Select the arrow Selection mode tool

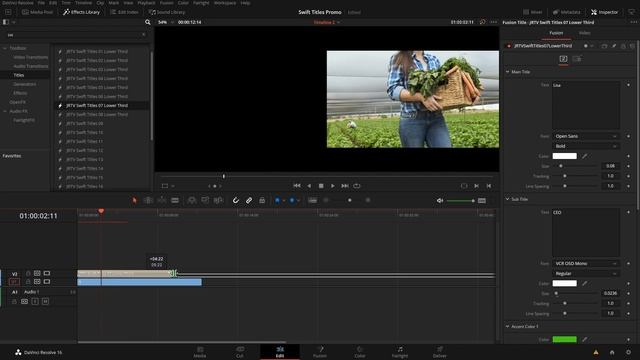pos(134,200)
